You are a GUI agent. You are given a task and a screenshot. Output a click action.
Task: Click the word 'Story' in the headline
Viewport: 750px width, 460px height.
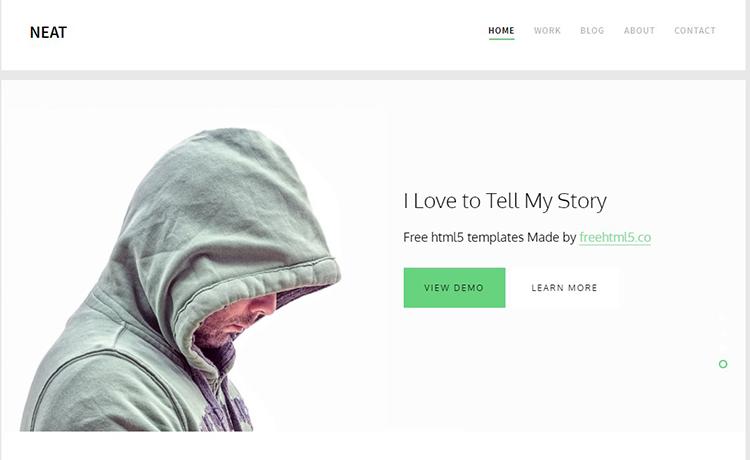click(x=582, y=201)
